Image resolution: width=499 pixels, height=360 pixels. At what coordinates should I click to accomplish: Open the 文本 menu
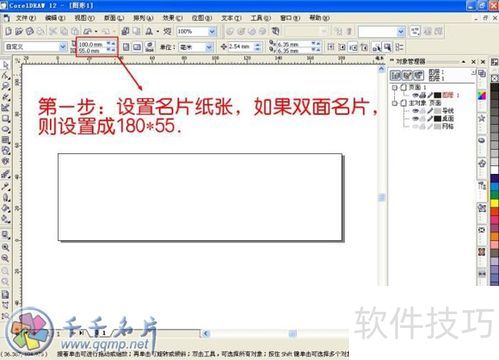coord(231,18)
